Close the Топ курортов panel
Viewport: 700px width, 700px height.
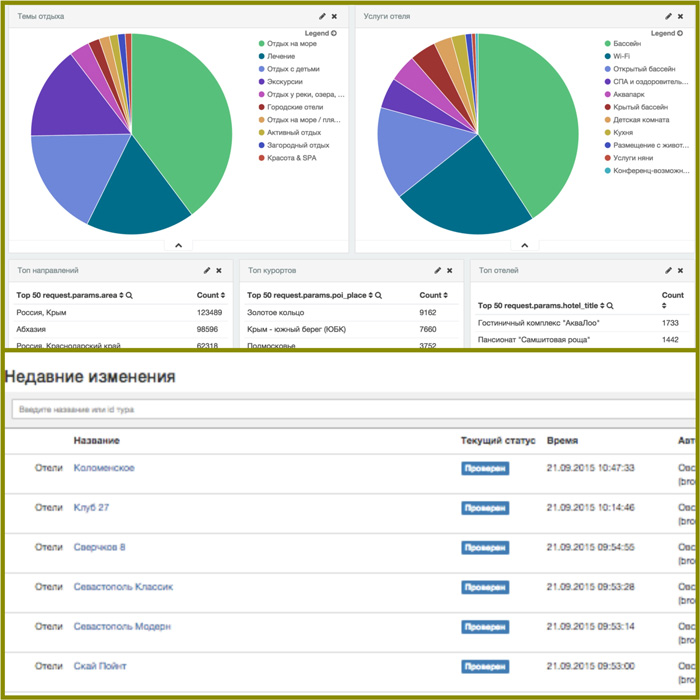[450, 271]
